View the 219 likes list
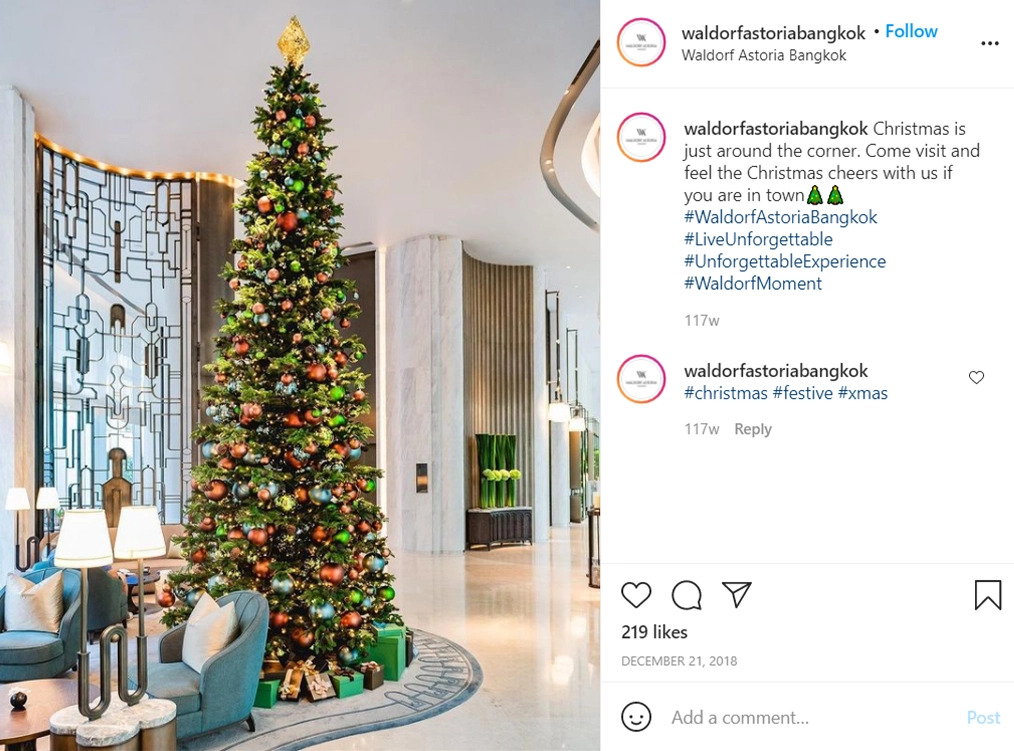The image size is (1014, 751). pyautogui.click(x=654, y=632)
